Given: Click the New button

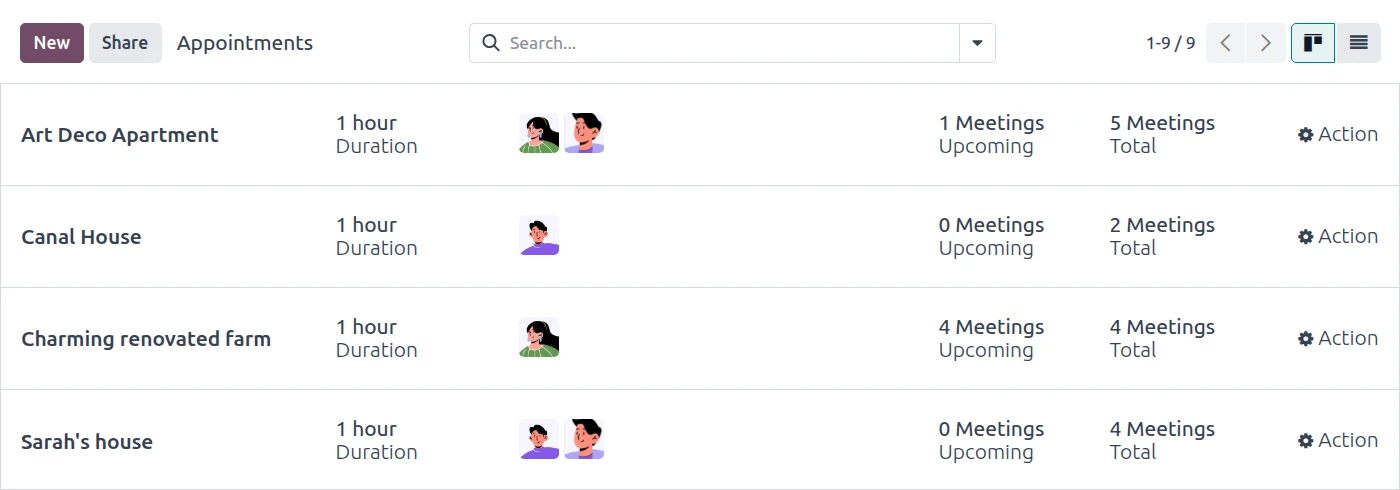Looking at the screenshot, I should pos(52,43).
